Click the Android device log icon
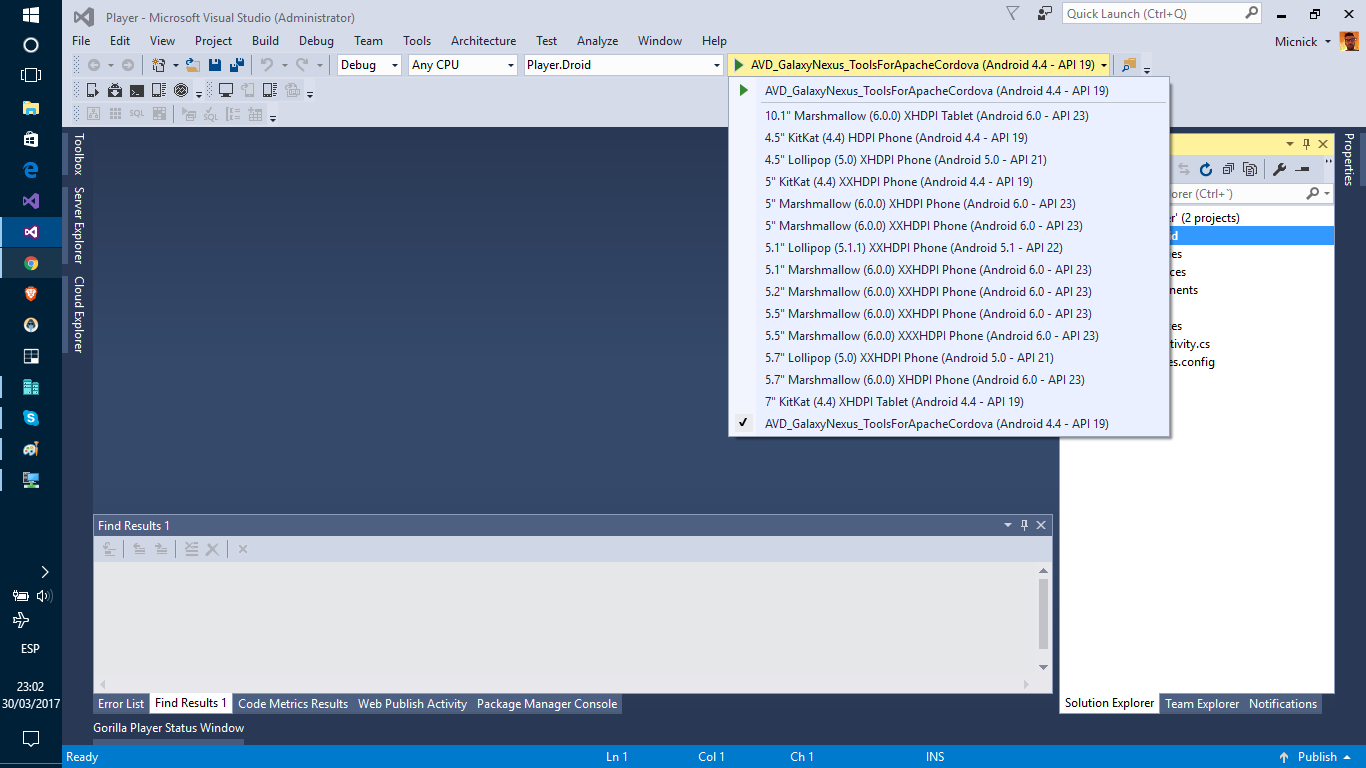 point(159,90)
